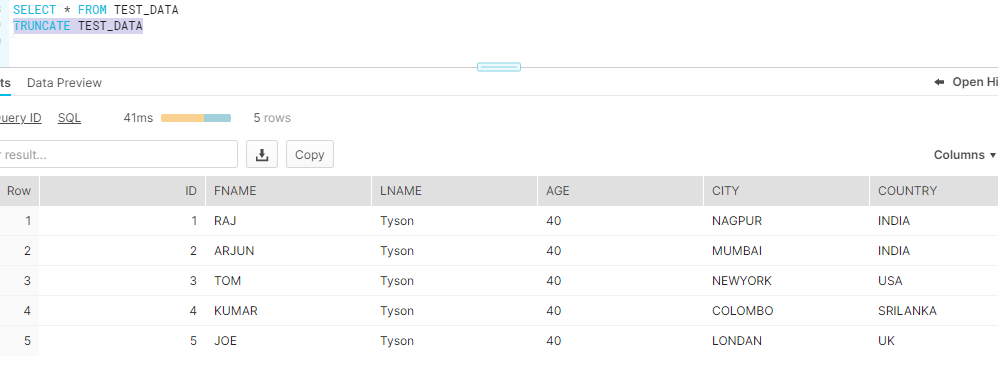Click the query execution time bar
The image size is (998, 378).
[195, 118]
